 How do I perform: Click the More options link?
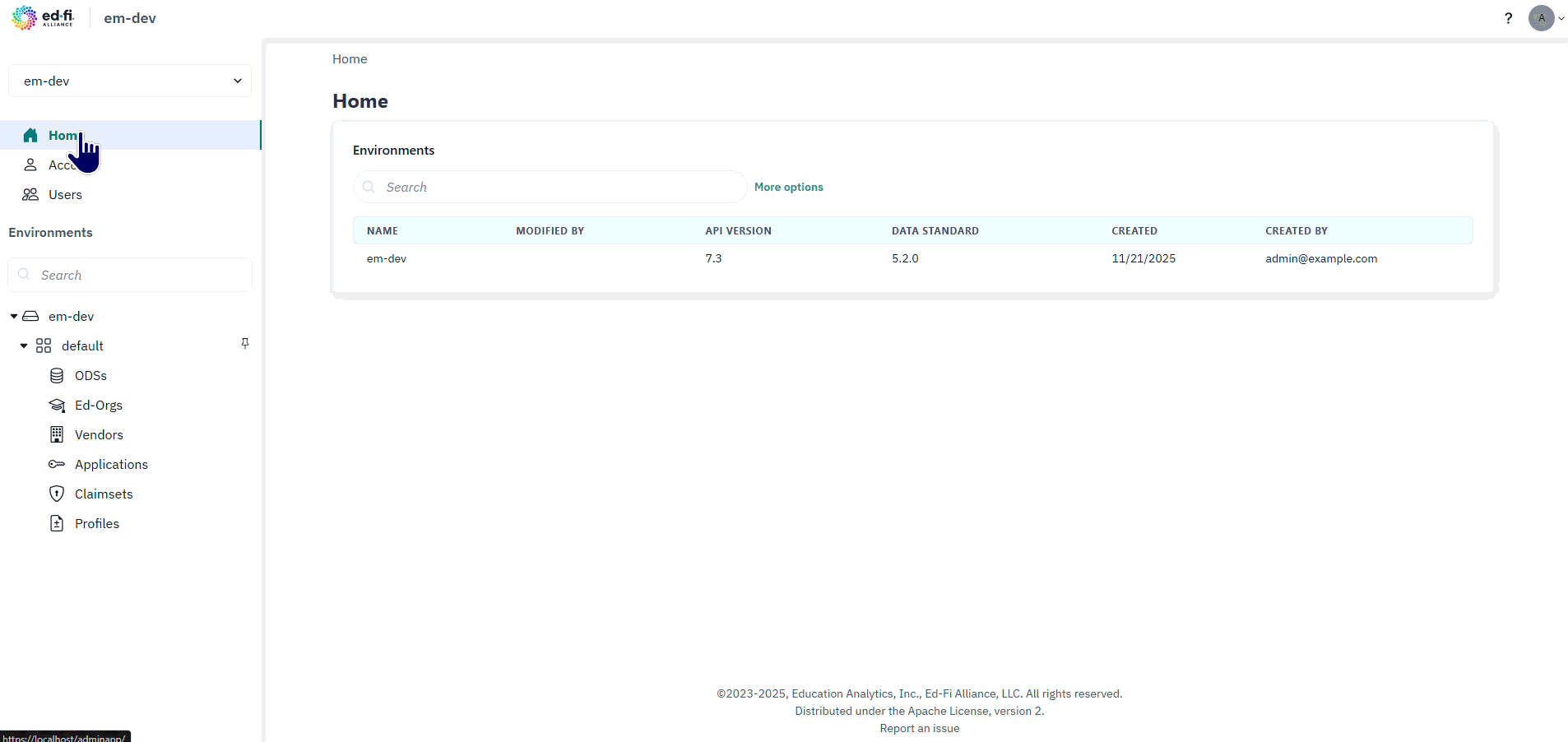pos(788,187)
